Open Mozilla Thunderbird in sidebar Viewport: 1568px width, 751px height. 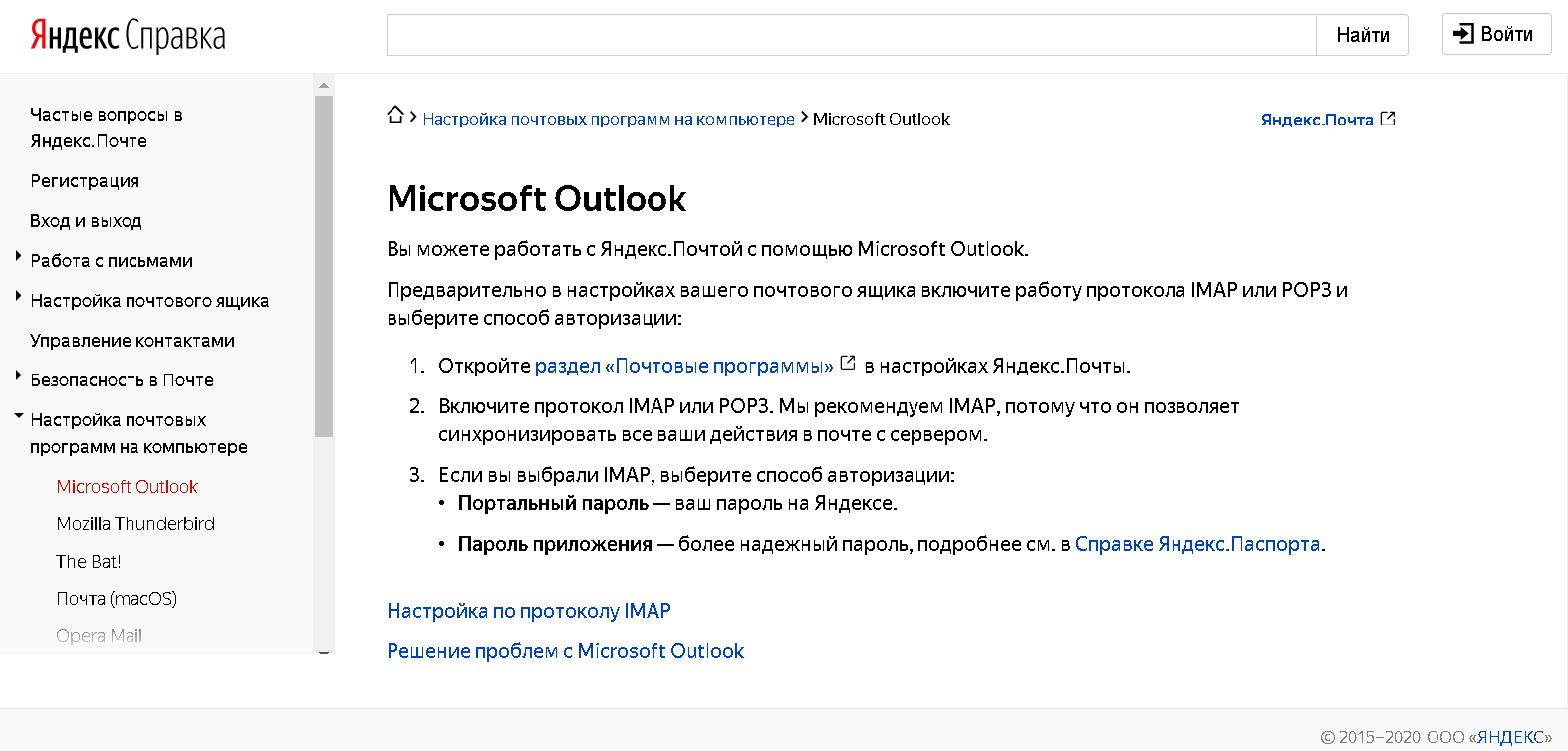(135, 524)
